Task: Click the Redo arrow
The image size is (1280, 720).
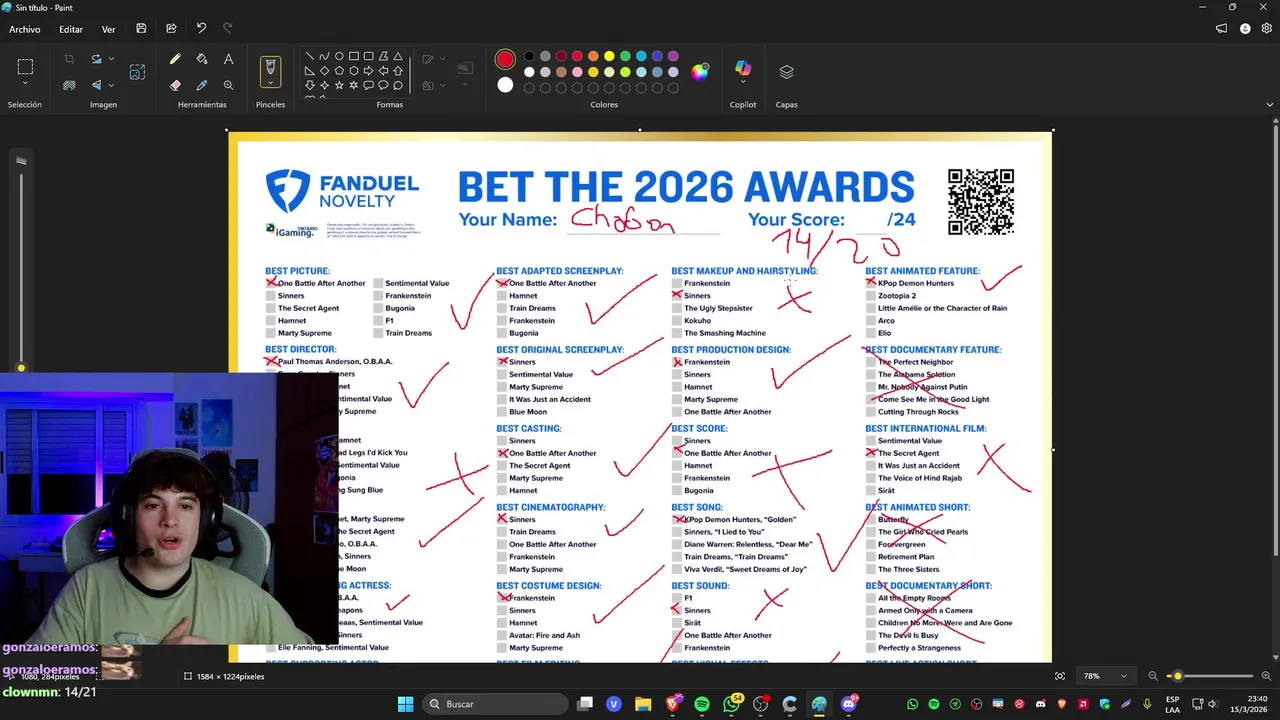Action: 227,29
